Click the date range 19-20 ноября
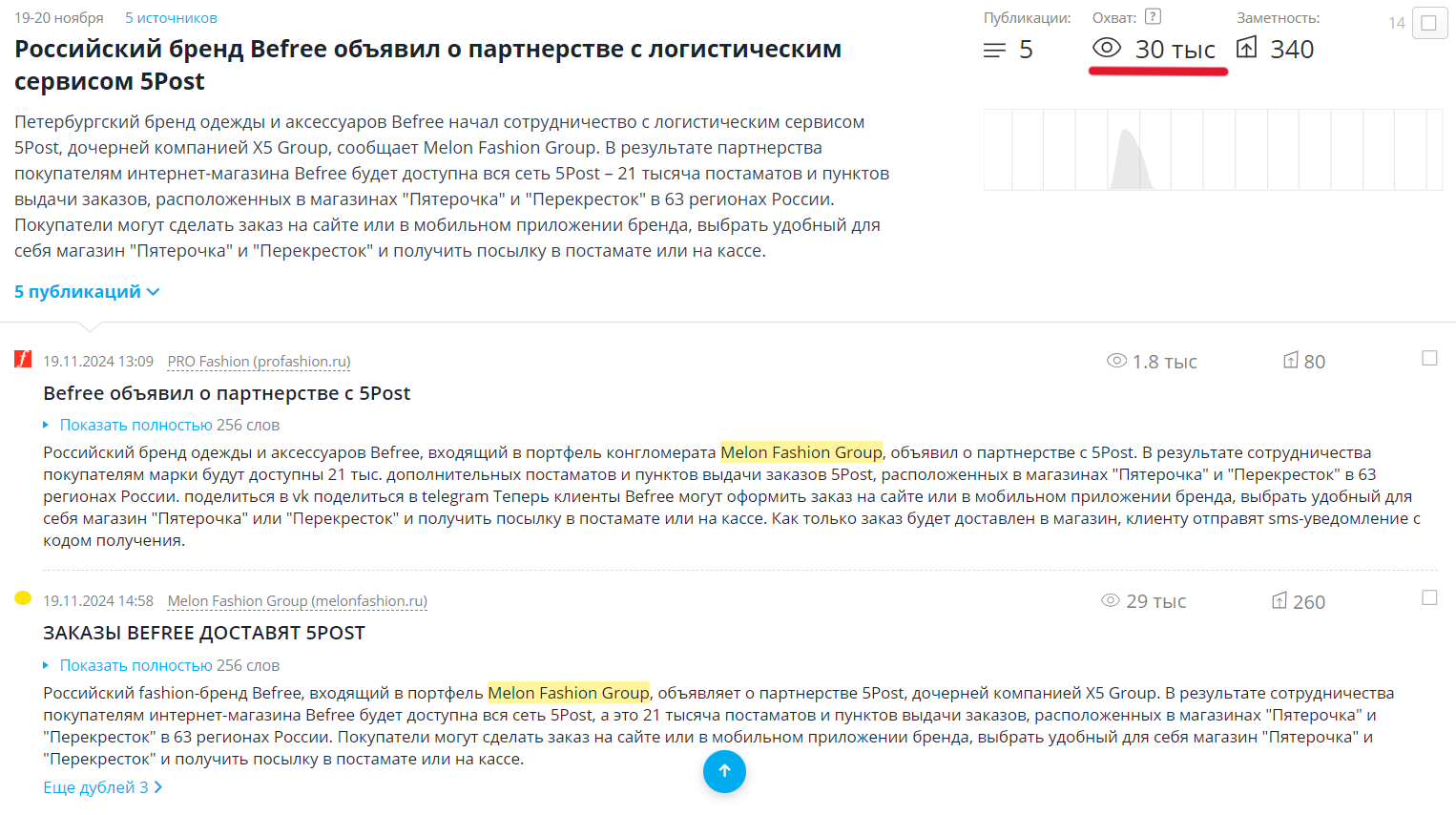Screen dimensions: 1456x815 (59, 18)
